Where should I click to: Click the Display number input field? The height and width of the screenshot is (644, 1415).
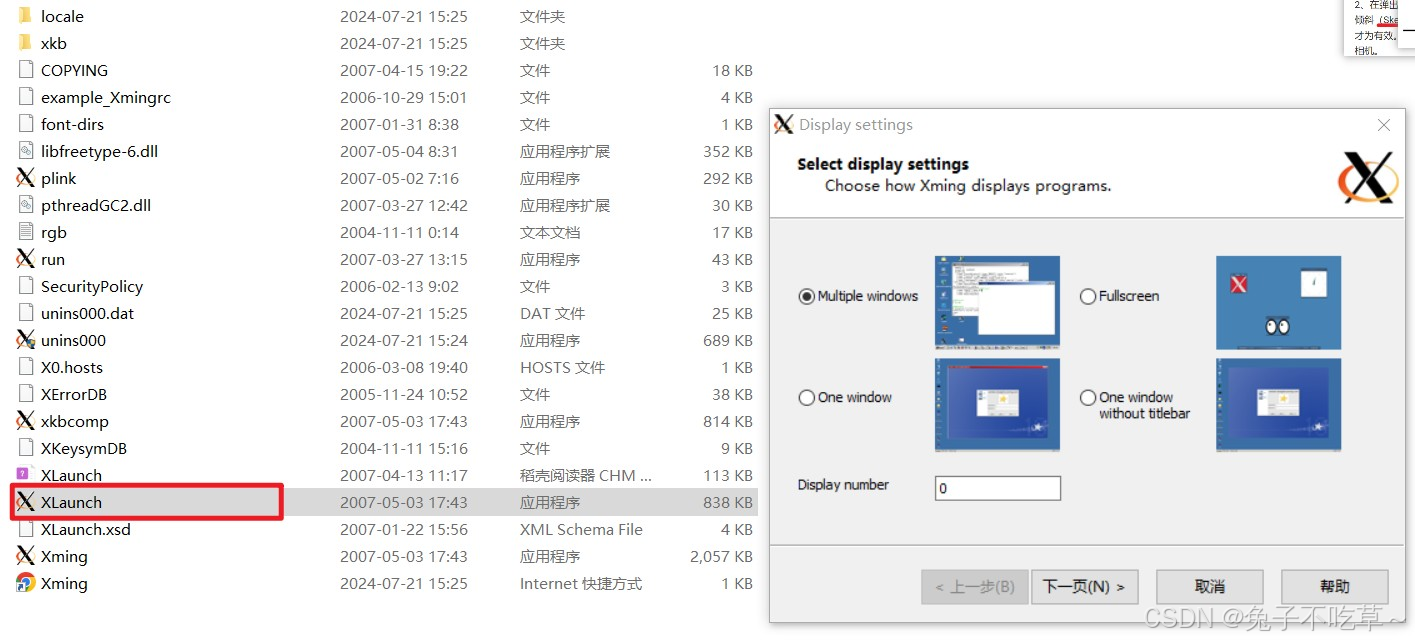998,488
